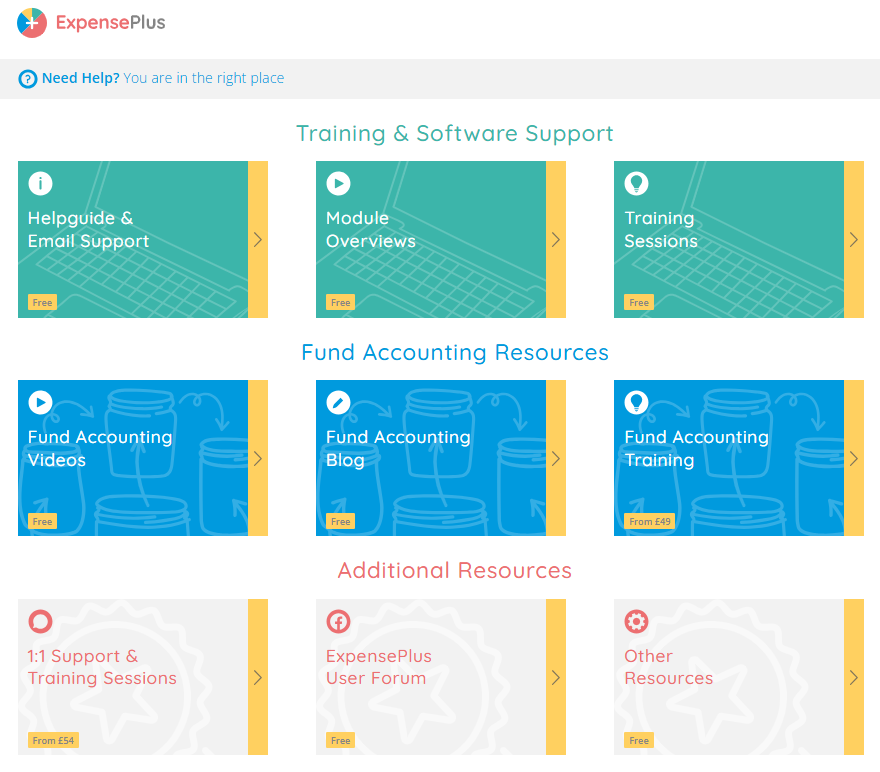The image size is (880, 772).
Task: Click 'You are in the right place' text
Action: tap(204, 78)
